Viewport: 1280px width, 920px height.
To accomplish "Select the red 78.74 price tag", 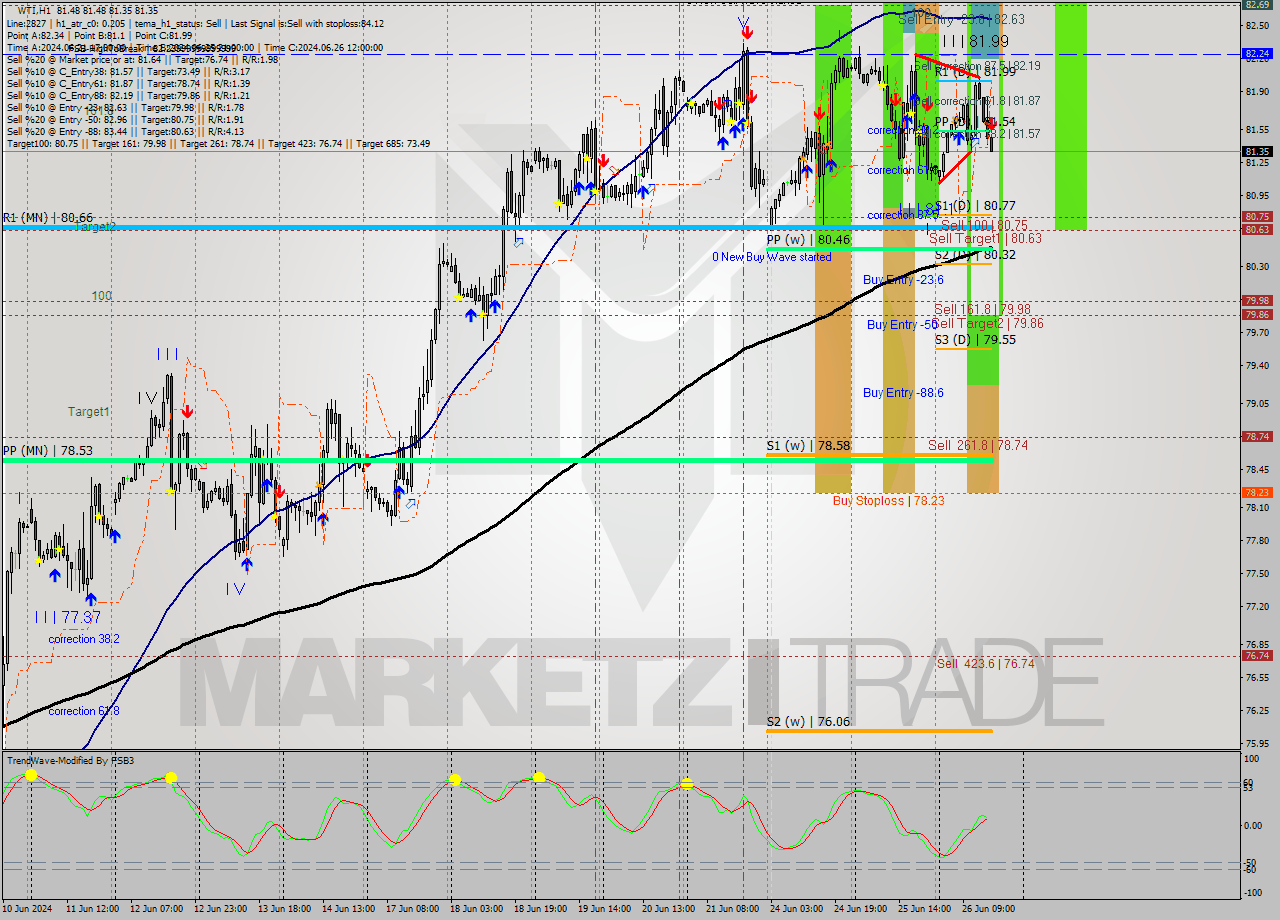I will 1257,436.
